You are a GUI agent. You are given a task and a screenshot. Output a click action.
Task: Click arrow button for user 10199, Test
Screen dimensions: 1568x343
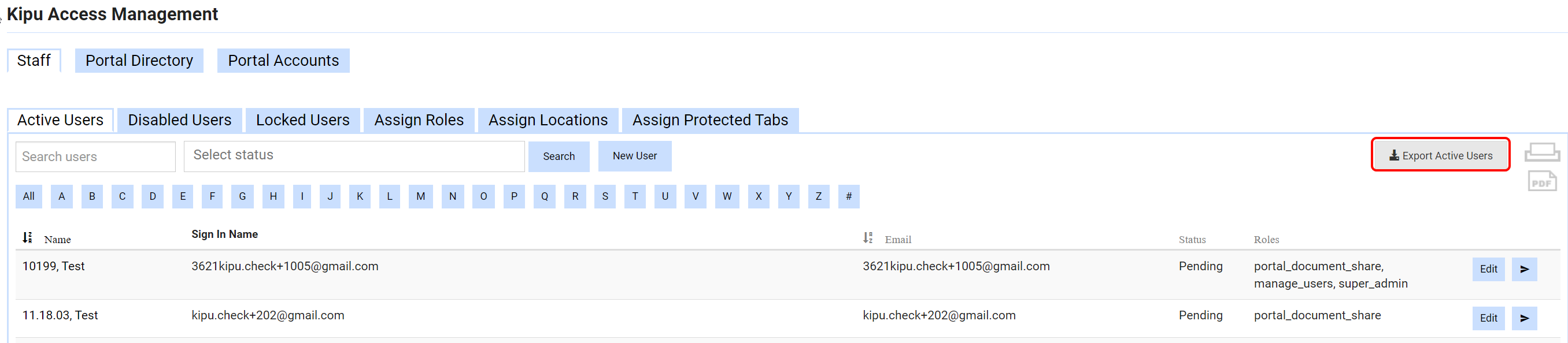point(1523,270)
